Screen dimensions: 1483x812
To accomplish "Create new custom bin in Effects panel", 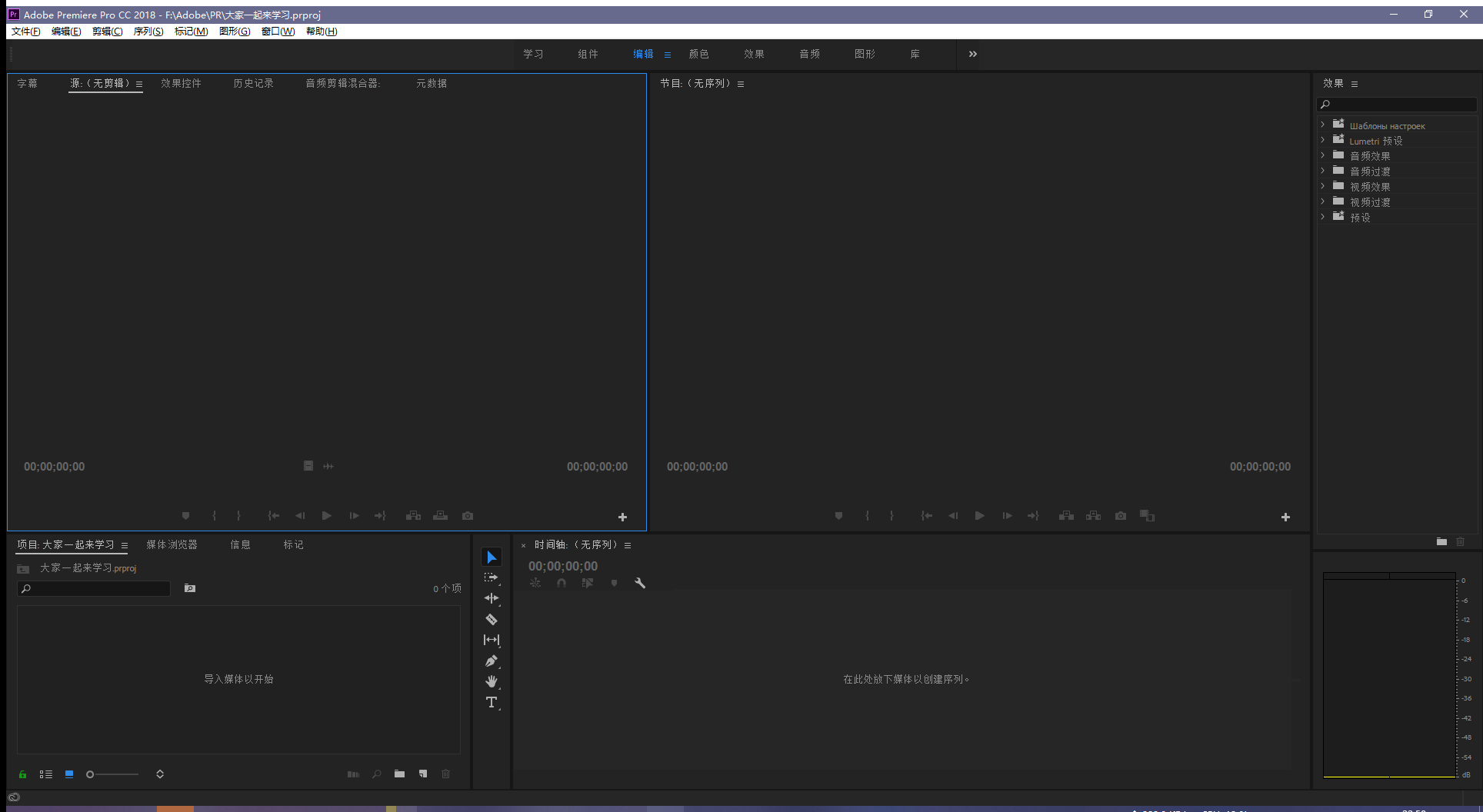I will pyautogui.click(x=1441, y=541).
